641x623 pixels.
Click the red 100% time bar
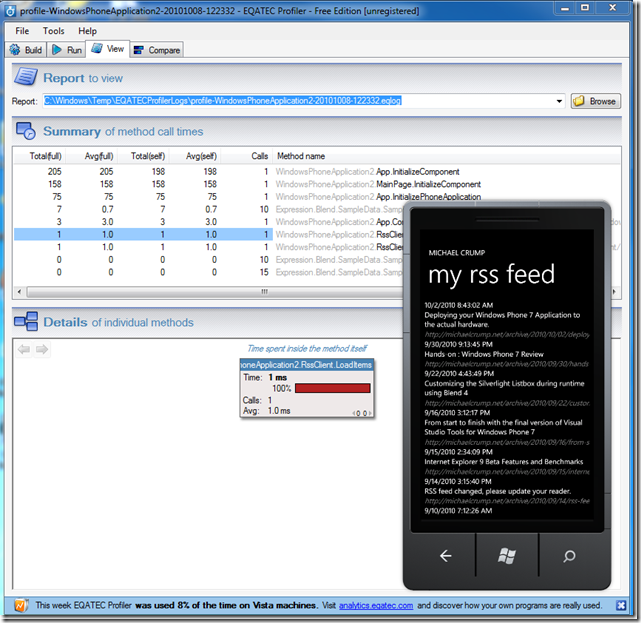pyautogui.click(x=332, y=388)
